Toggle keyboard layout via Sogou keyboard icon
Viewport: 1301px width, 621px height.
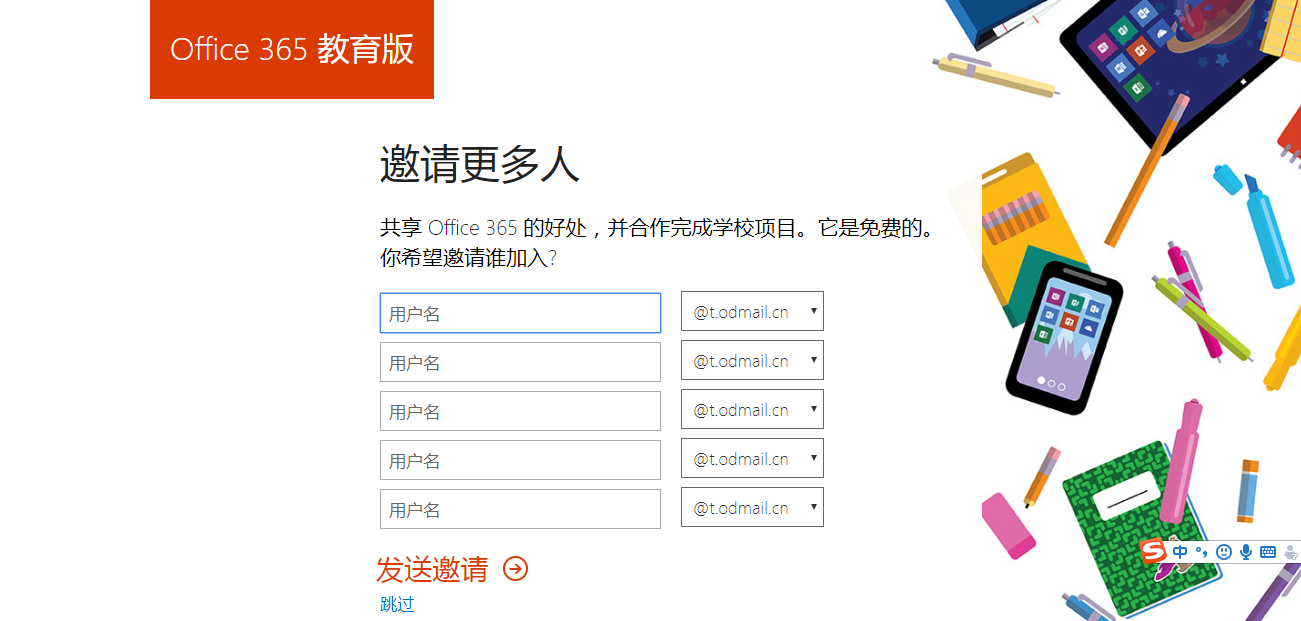(x=1267, y=551)
